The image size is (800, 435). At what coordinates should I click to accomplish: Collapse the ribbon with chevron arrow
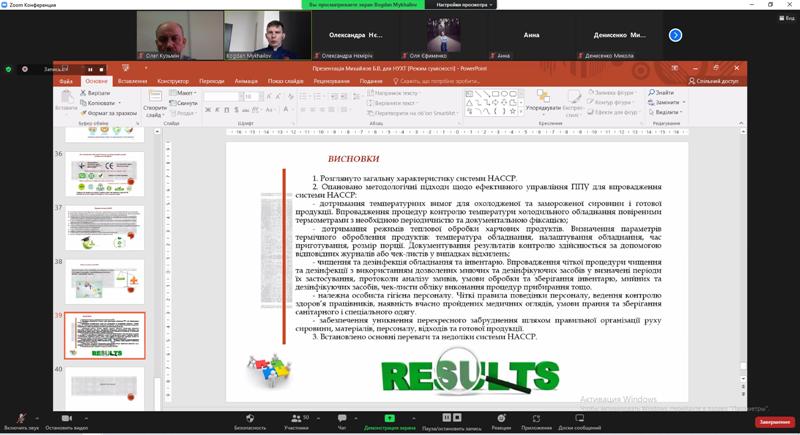coord(741,123)
